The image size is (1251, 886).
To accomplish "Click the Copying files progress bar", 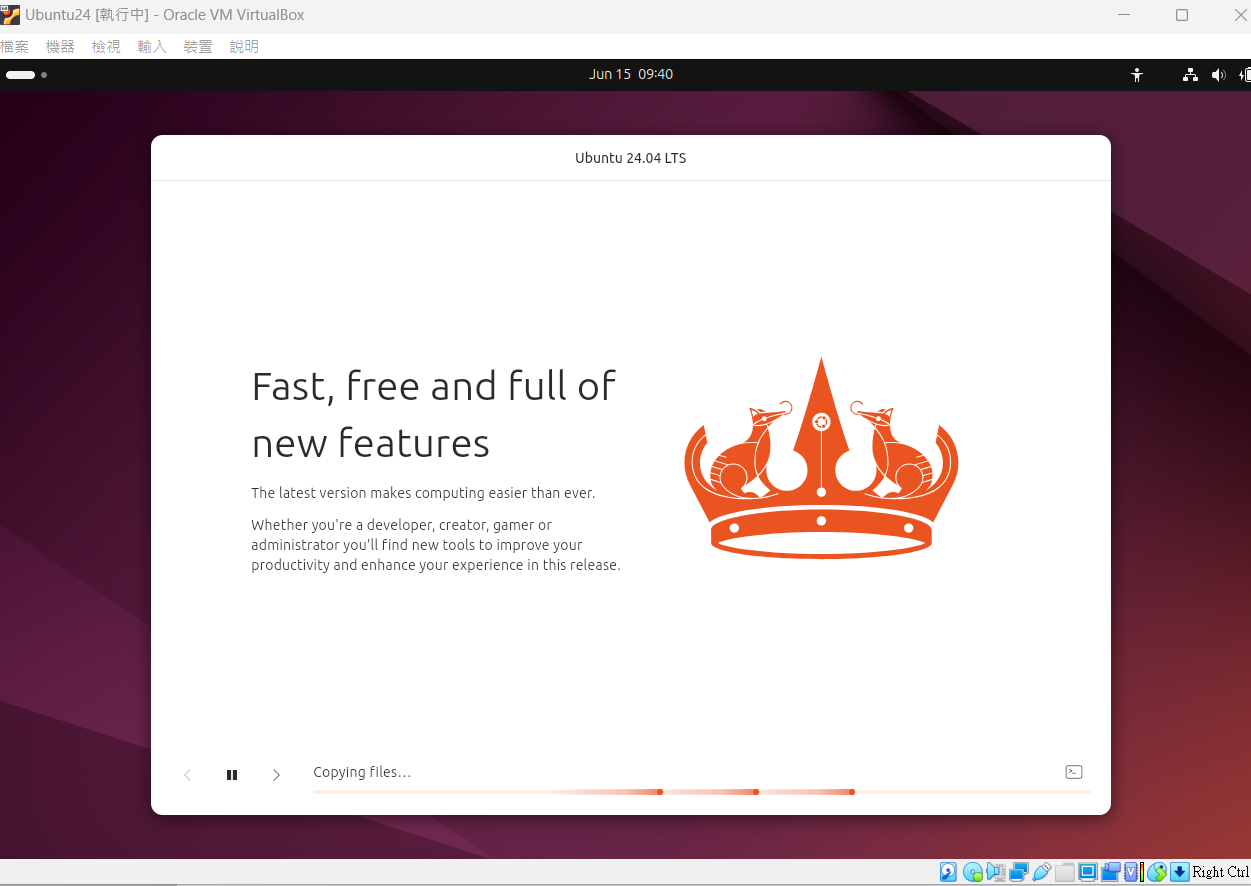I will coord(701,792).
